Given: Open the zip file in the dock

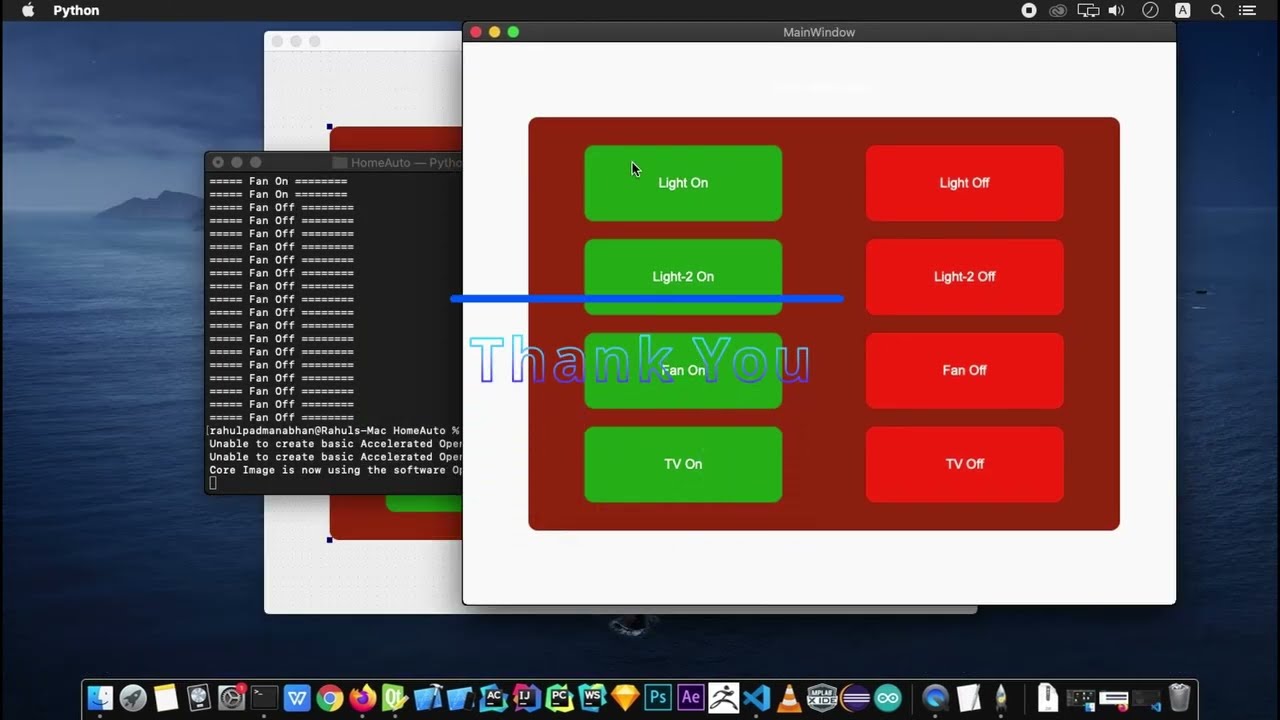Looking at the screenshot, I should pos(1047,697).
